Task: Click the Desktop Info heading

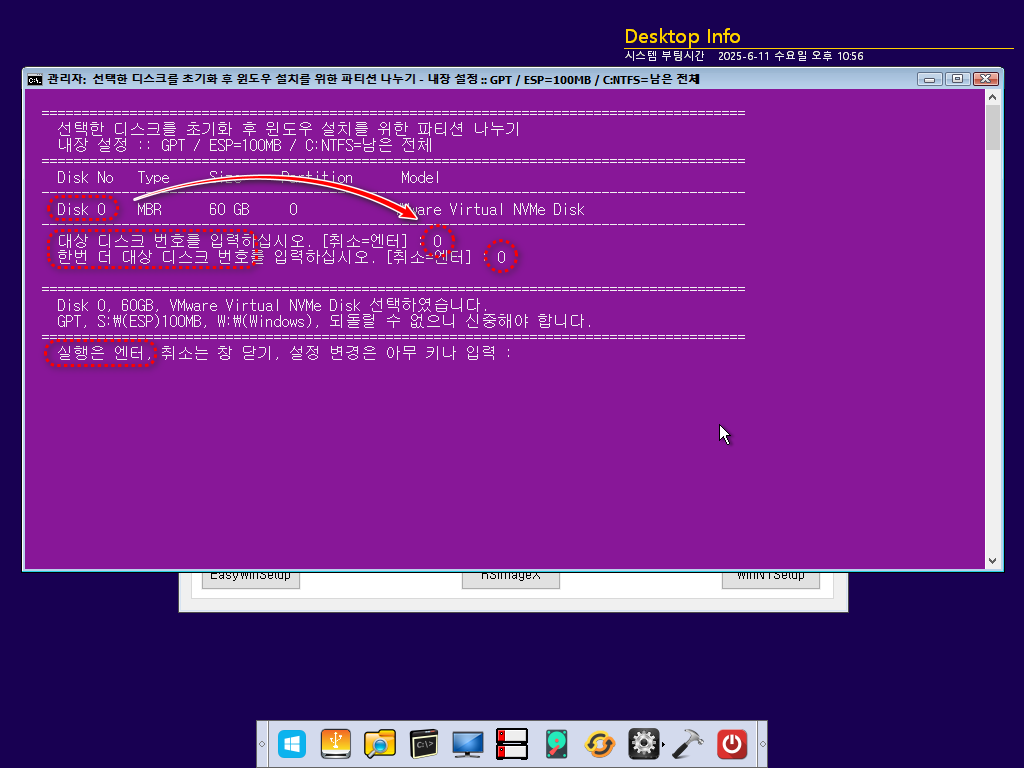Action: coord(682,37)
